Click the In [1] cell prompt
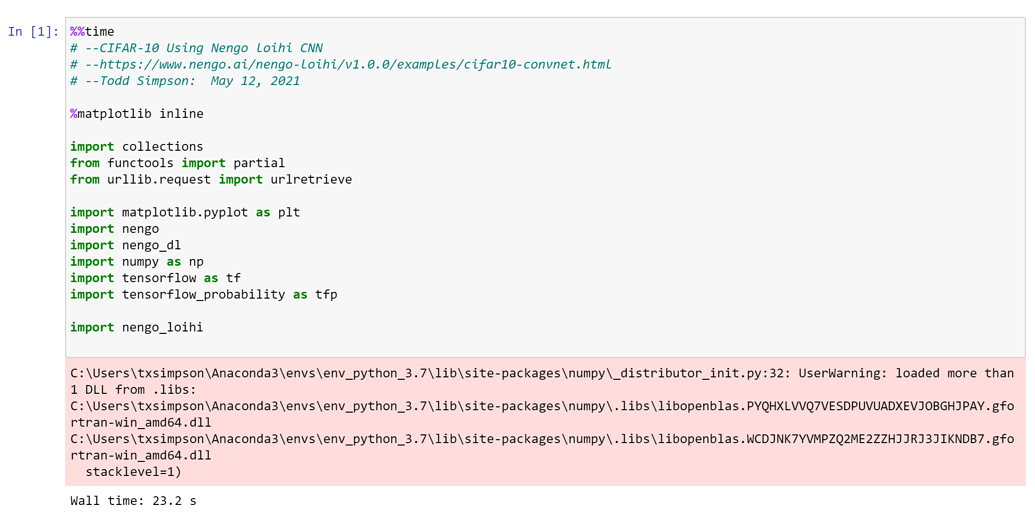1035x517 pixels. coord(34,32)
